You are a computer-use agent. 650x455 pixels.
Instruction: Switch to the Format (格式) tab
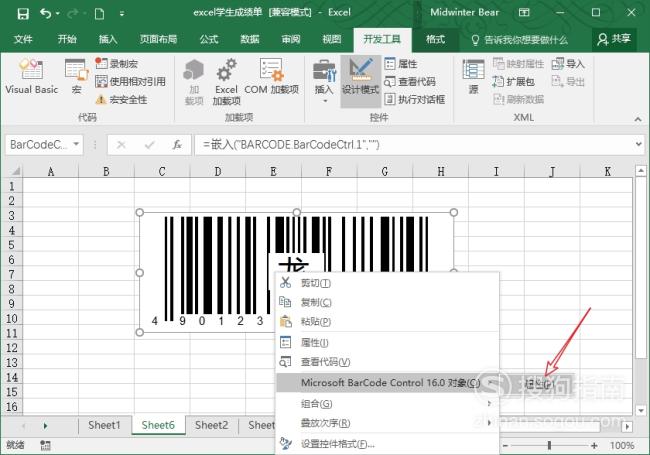click(x=435, y=39)
